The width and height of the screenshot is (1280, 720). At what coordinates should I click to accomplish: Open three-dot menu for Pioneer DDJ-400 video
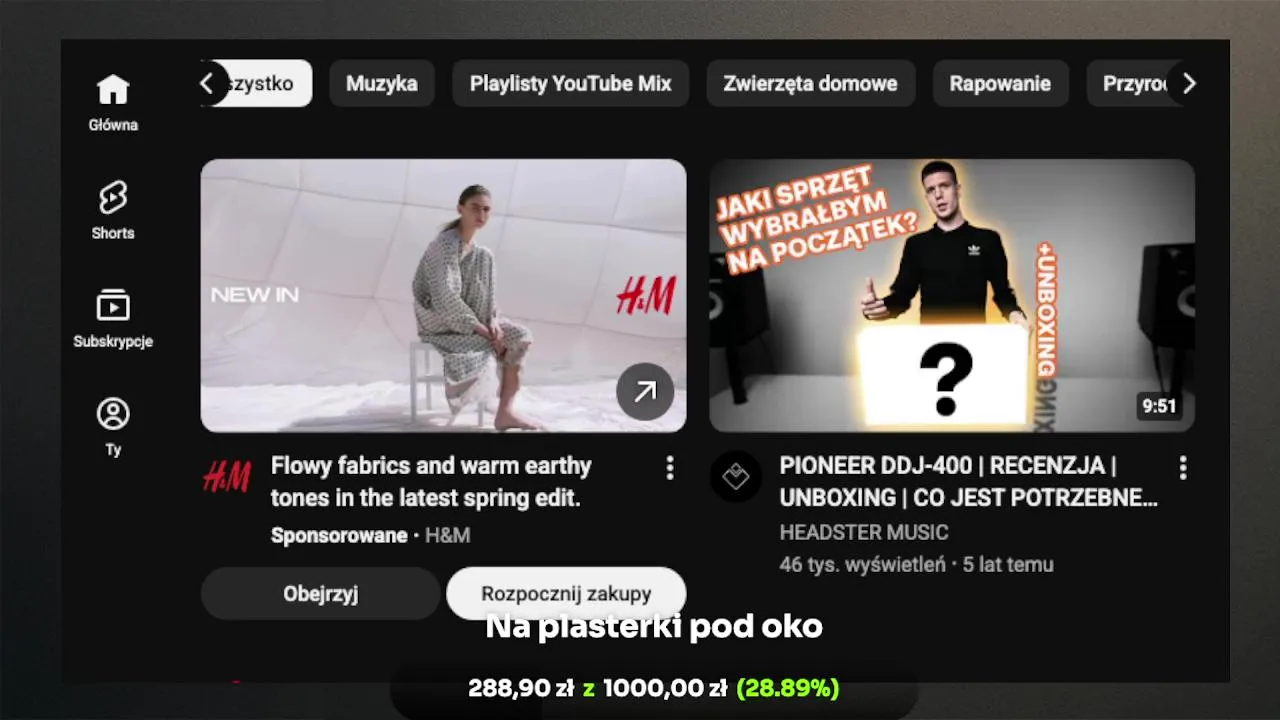tap(1183, 467)
